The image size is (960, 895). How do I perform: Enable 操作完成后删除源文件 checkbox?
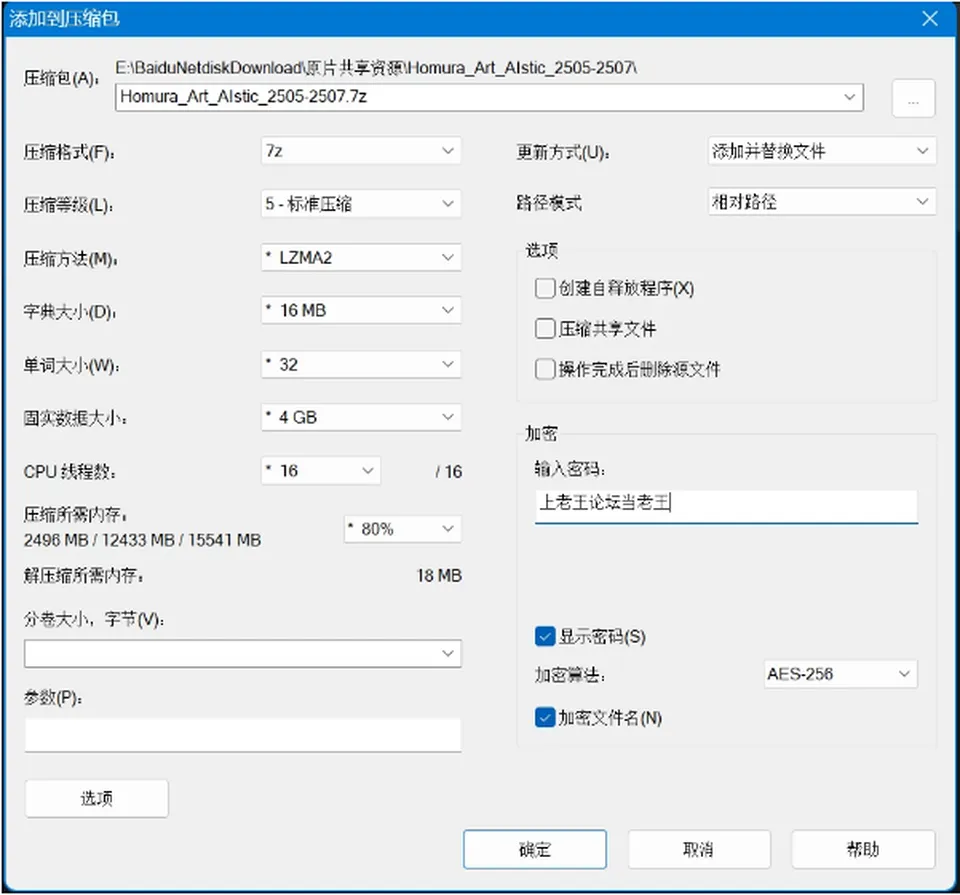pyautogui.click(x=544, y=369)
